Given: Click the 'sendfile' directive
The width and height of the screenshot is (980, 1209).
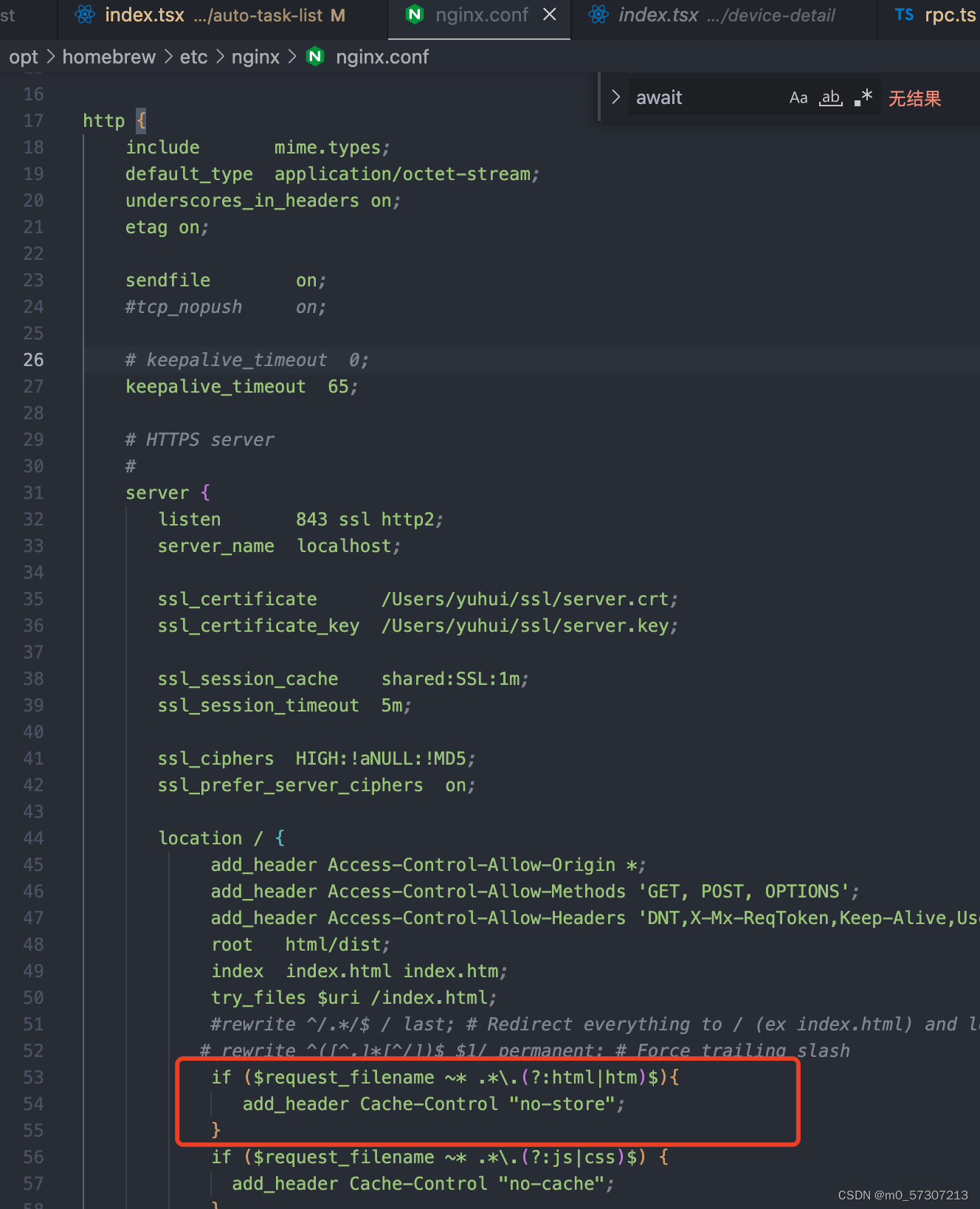Looking at the screenshot, I should pyautogui.click(x=168, y=280).
